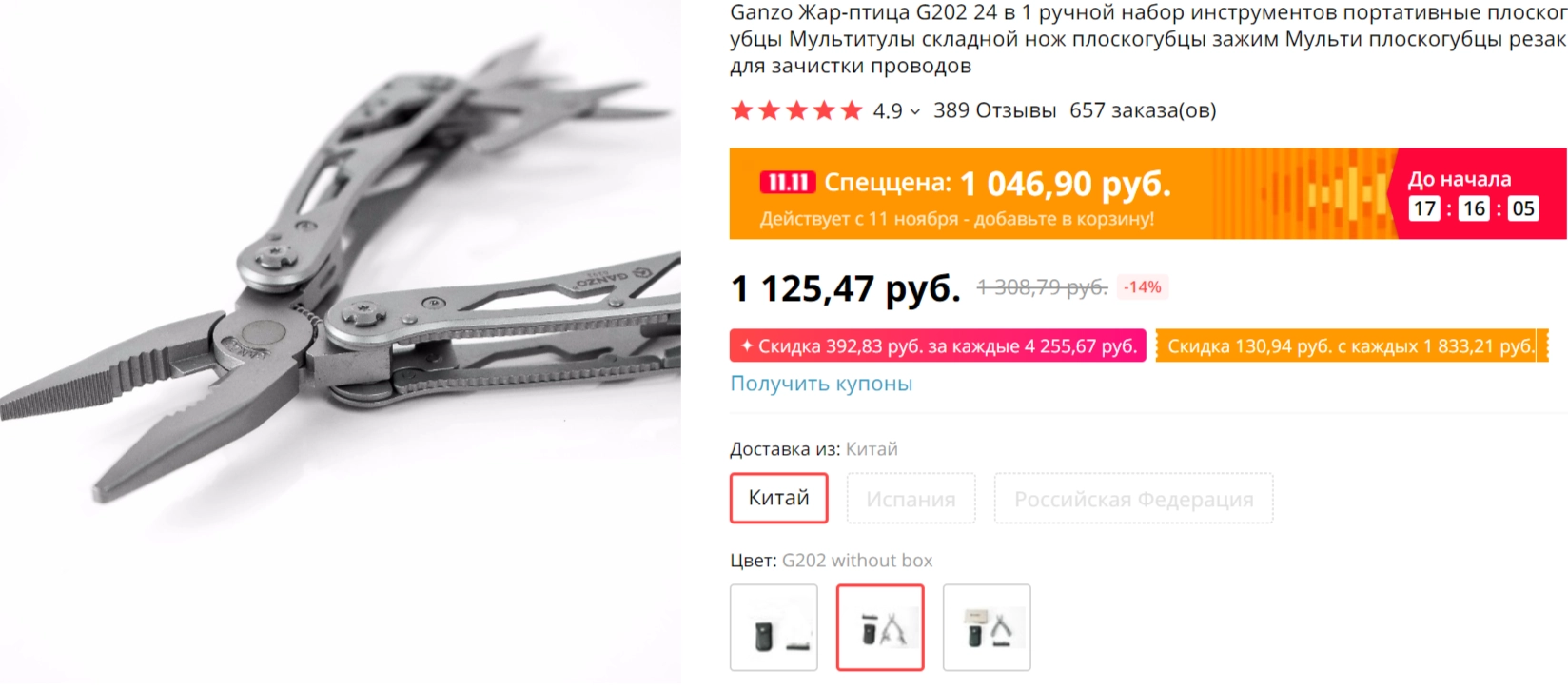
Task: Select the Испания shipping option
Action: pos(911,499)
